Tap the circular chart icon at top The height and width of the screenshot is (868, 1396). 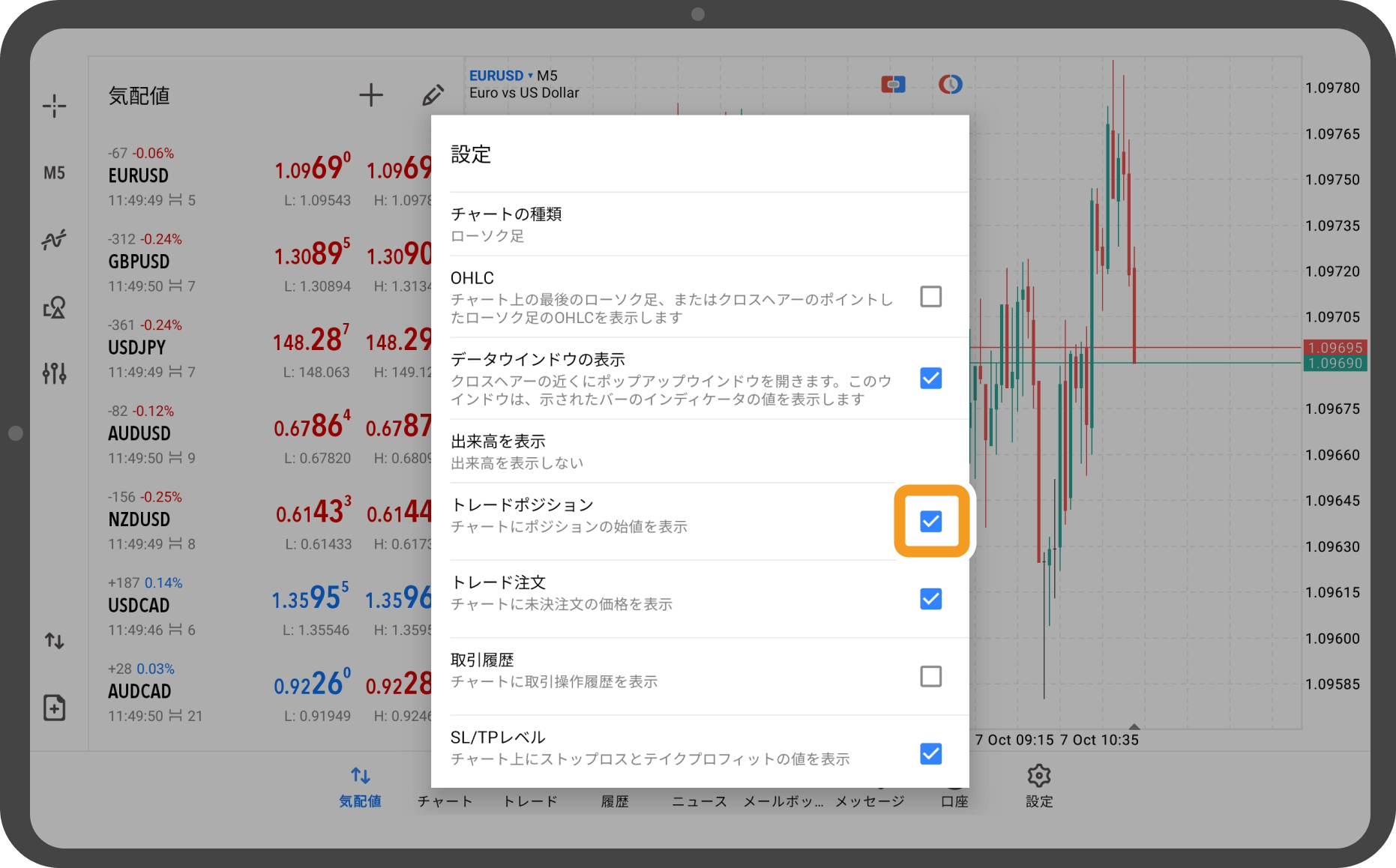[951, 84]
